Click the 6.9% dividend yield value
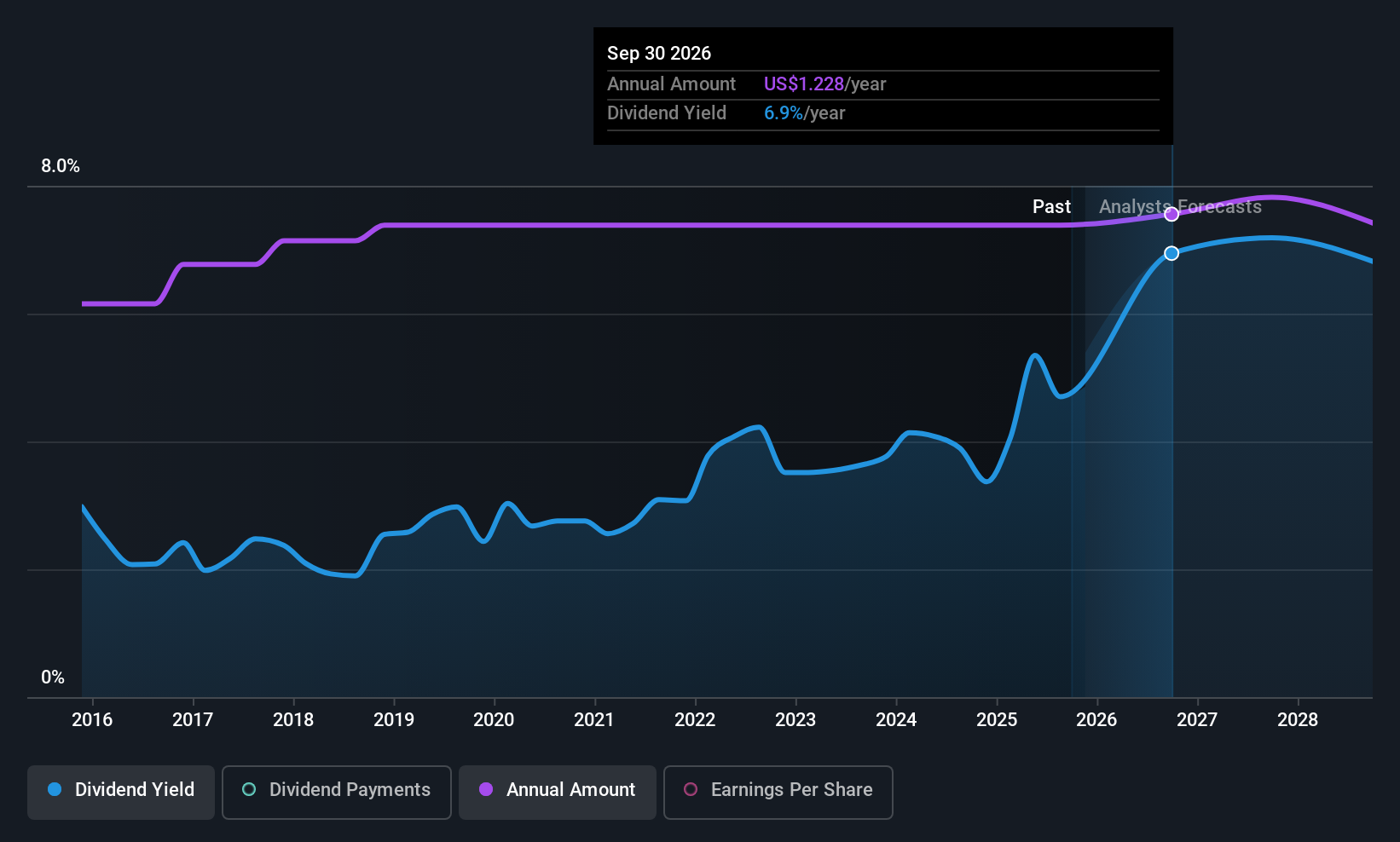The image size is (1400, 842). coord(783,112)
